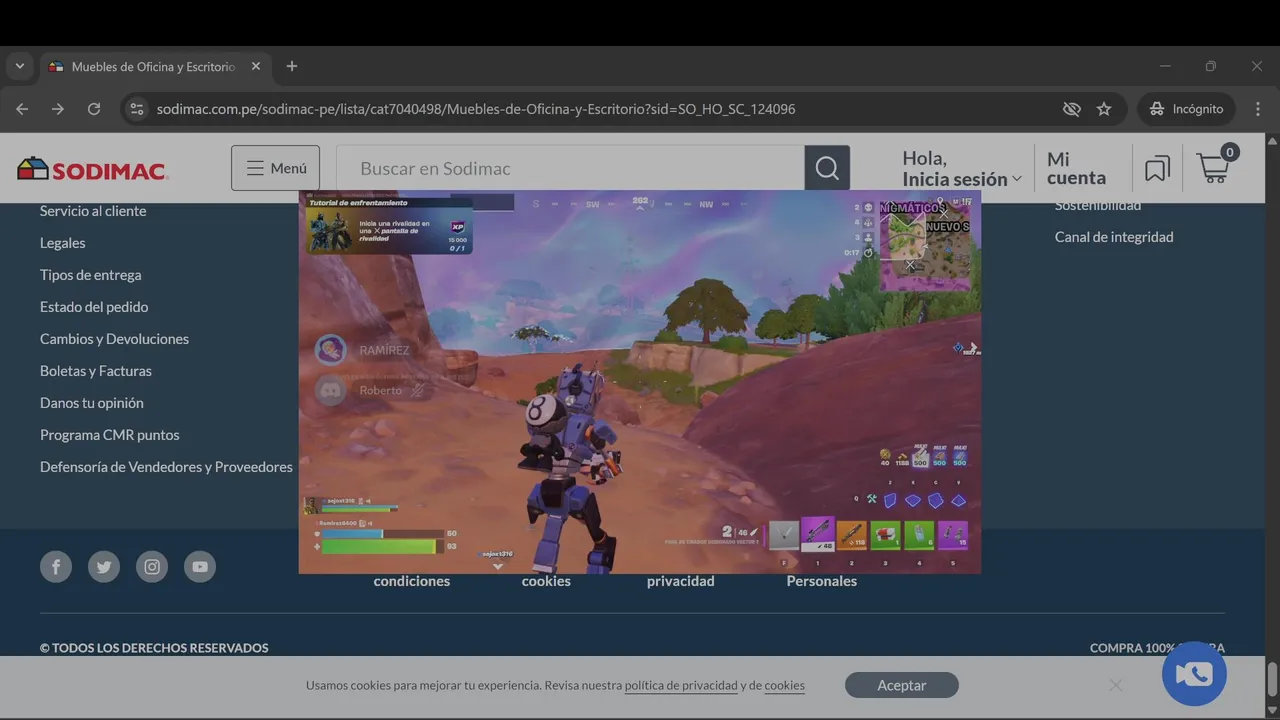Open the footer Personales link
Viewport: 1280px width, 720px height.
(x=822, y=581)
